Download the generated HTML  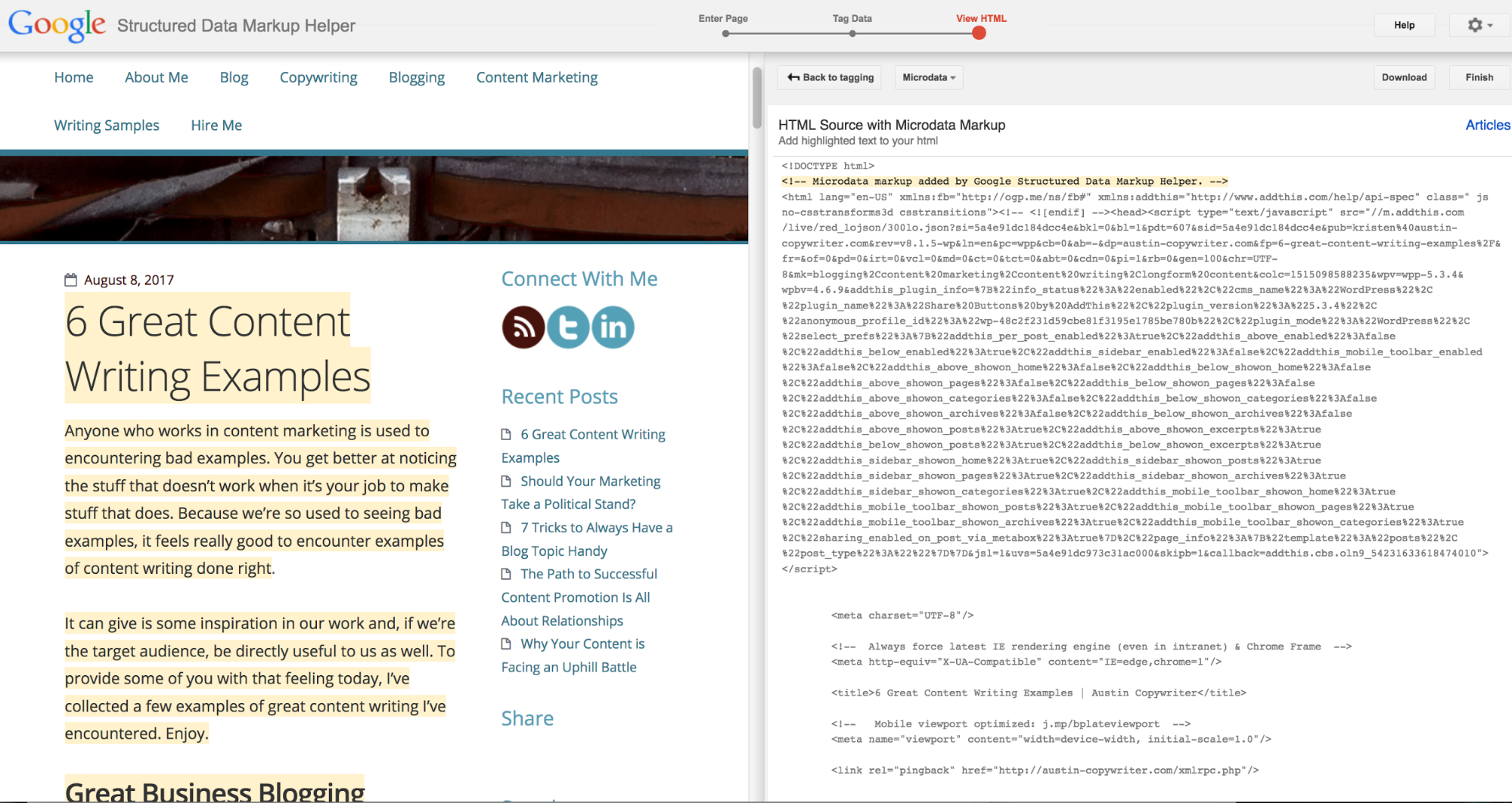coord(1404,77)
